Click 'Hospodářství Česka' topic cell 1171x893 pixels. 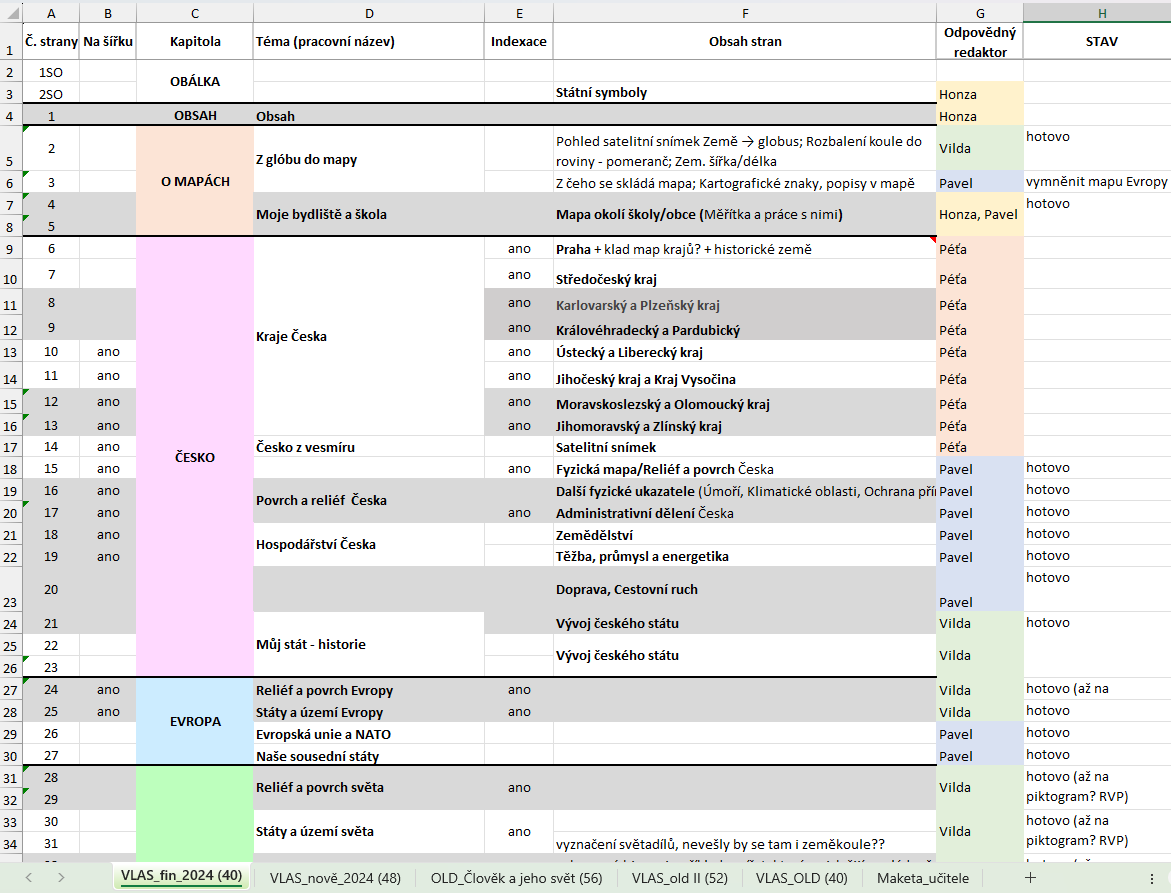[369, 544]
